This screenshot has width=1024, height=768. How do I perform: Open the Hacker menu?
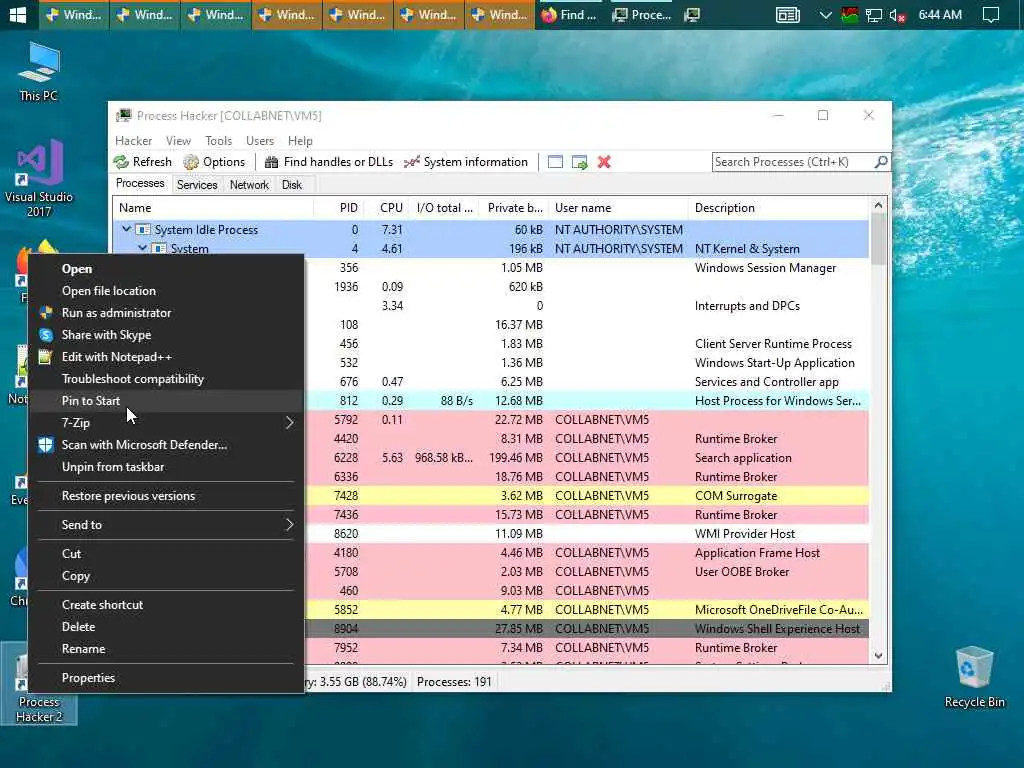[x=133, y=140]
